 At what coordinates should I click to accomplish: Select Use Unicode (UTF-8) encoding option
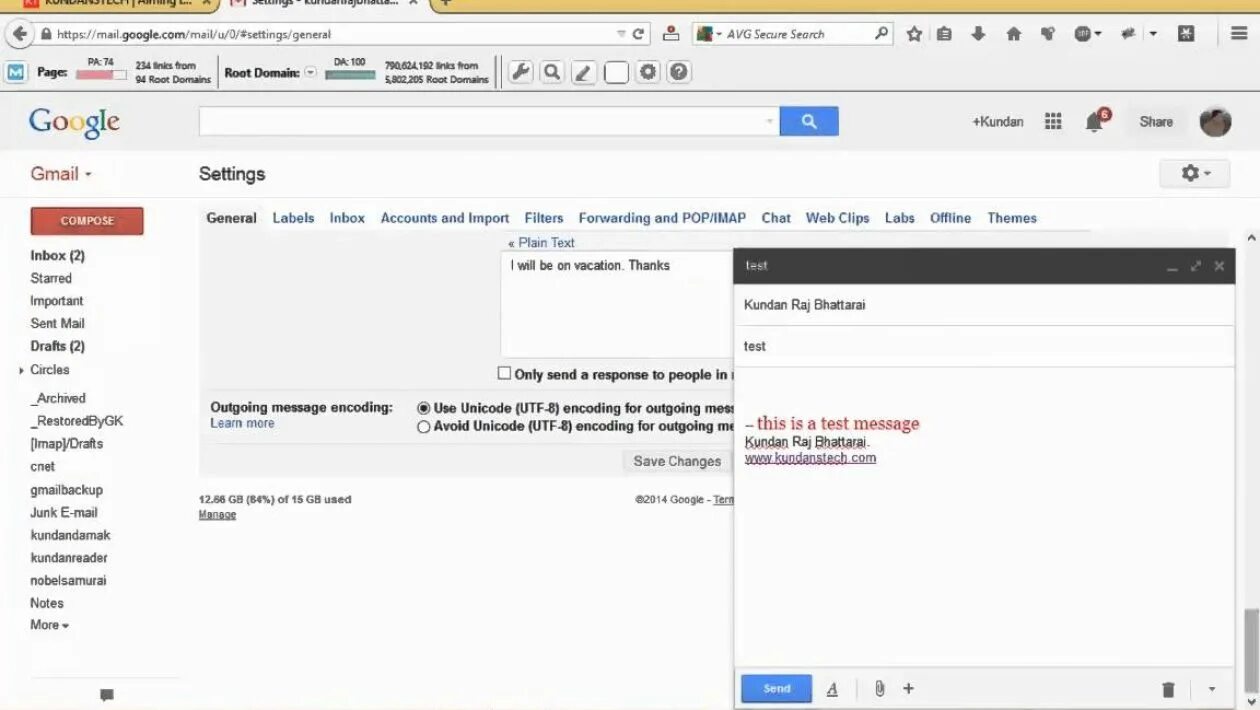pos(424,408)
